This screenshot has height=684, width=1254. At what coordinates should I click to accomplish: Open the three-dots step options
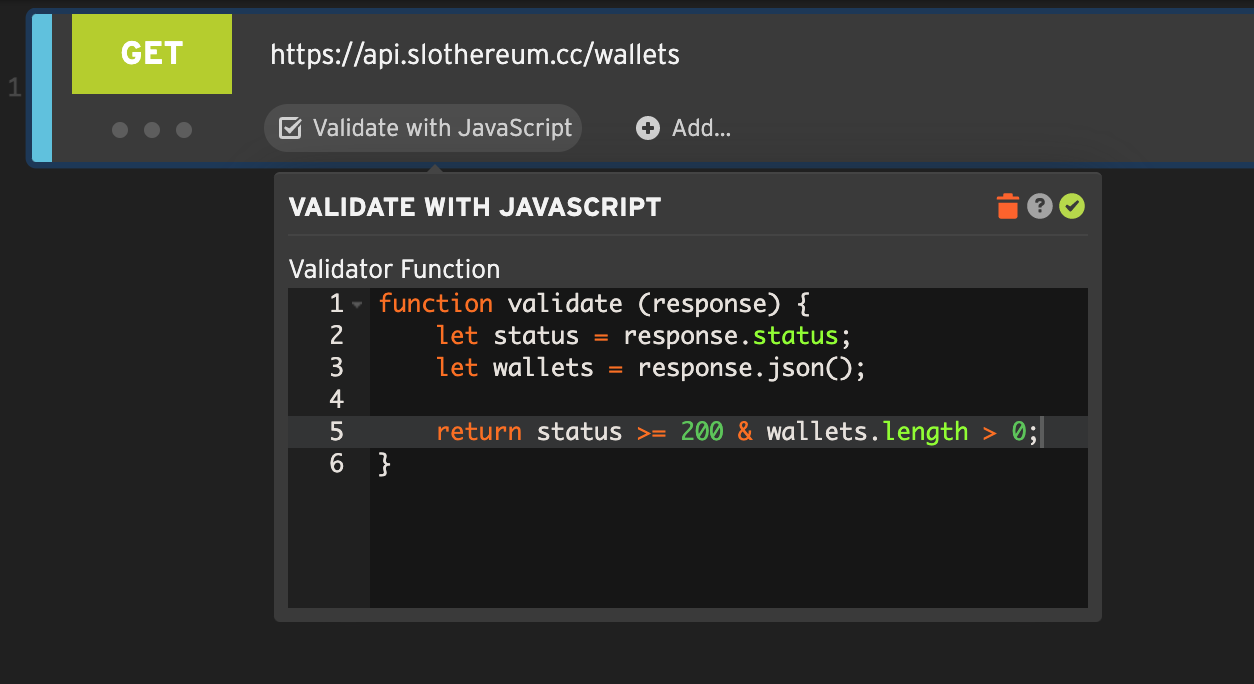[x=152, y=130]
